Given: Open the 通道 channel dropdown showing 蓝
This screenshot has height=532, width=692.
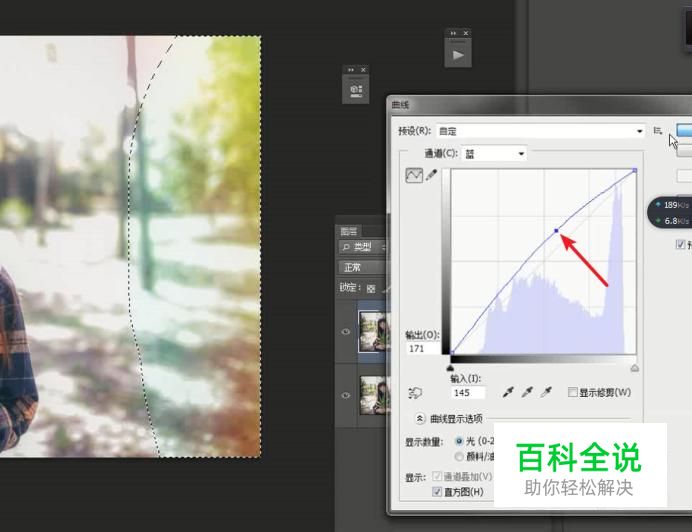Looking at the screenshot, I should (x=494, y=154).
